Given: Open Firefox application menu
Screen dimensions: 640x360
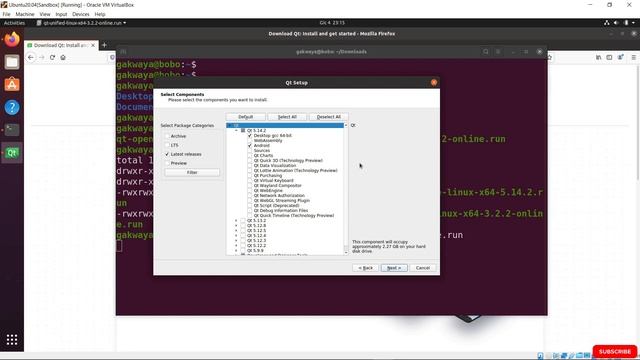Looking at the screenshot, I should point(633,58).
